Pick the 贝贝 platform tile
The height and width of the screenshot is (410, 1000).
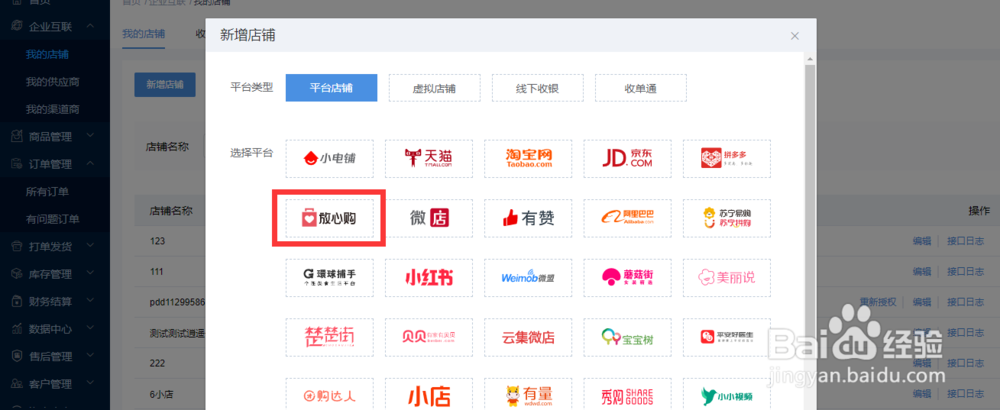tap(429, 337)
